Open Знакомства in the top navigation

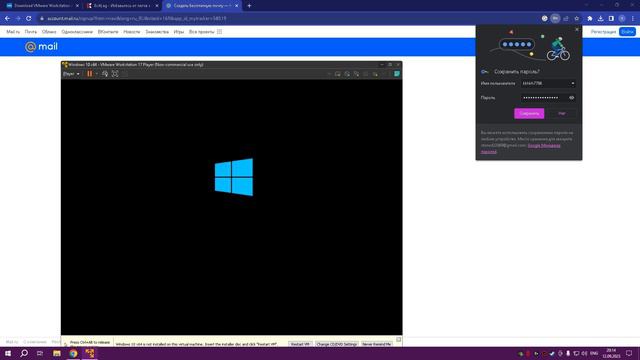point(157,31)
